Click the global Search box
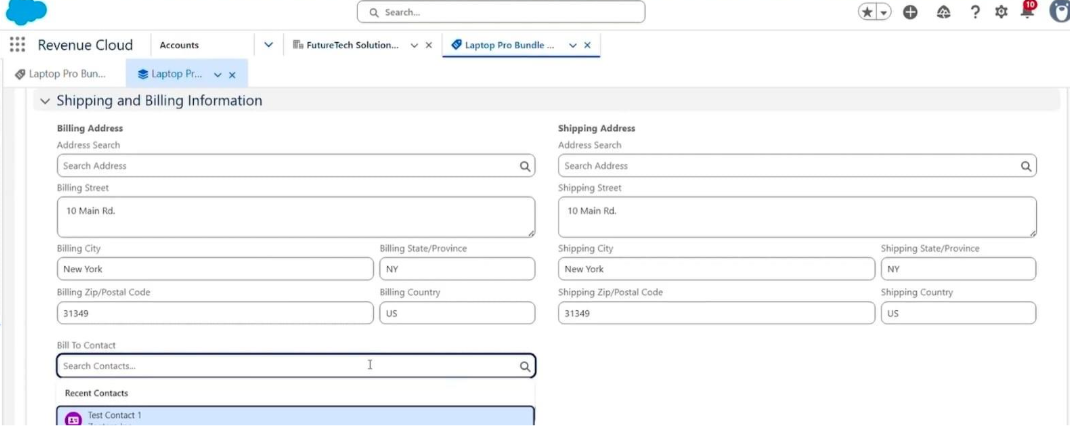 coord(501,12)
